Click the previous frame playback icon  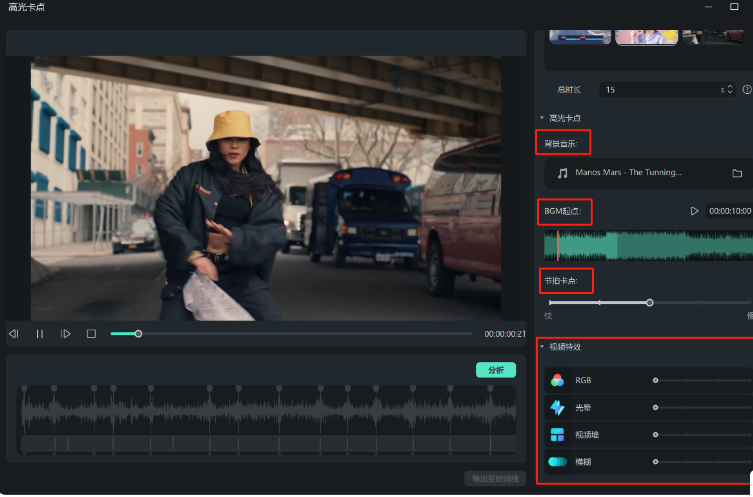14,334
